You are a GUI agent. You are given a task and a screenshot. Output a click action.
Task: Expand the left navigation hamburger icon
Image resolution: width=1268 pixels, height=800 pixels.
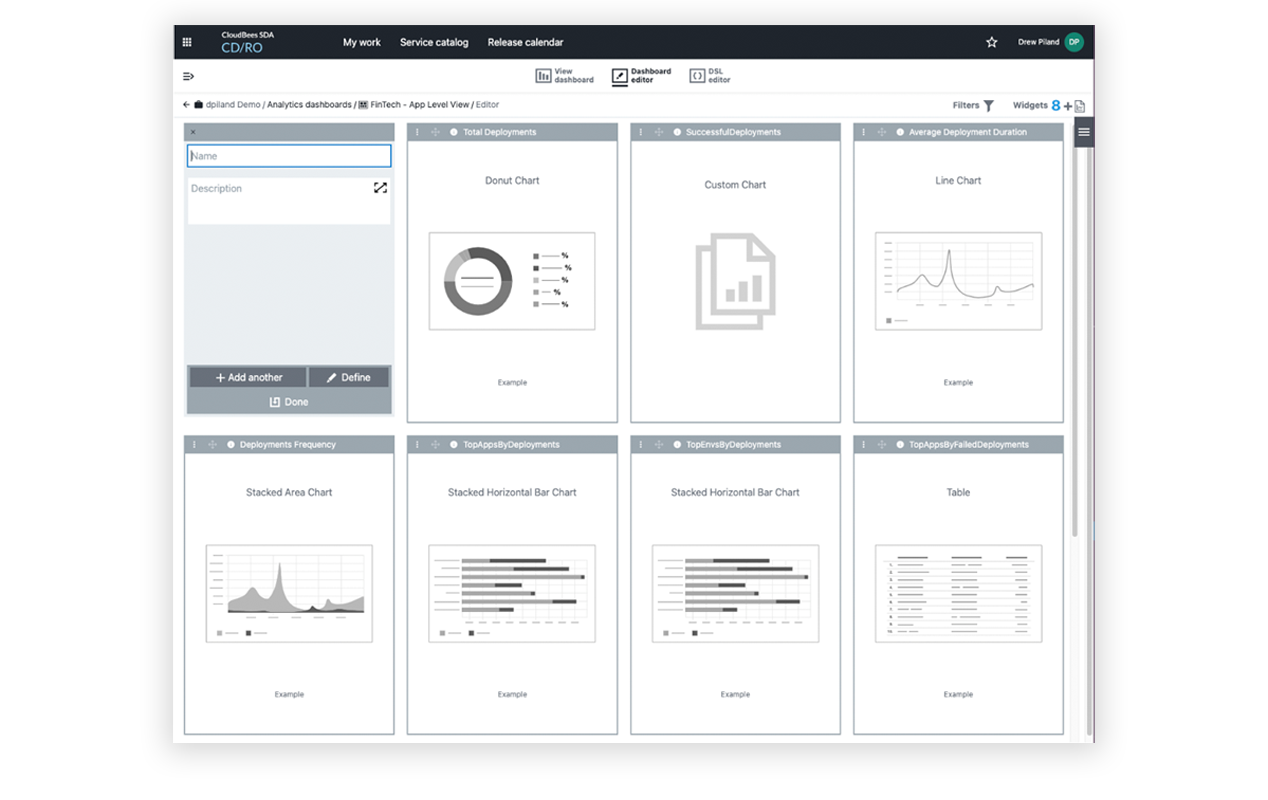click(188, 76)
